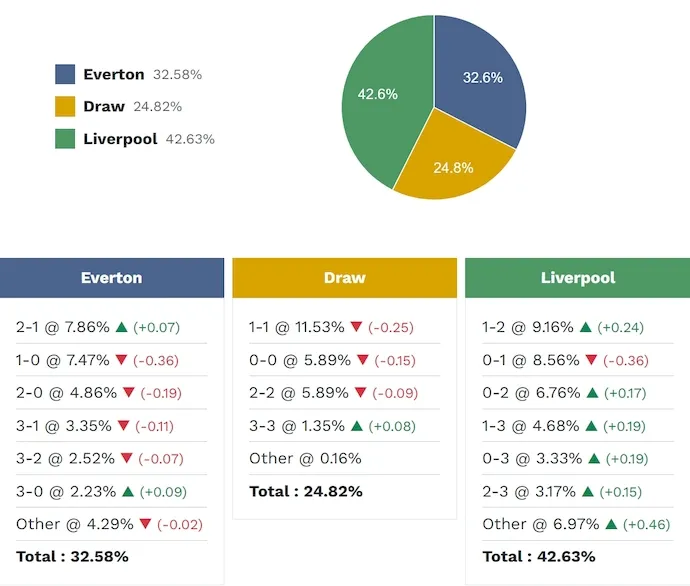690x586 pixels.
Task: Click the yellow Draw legend swatch
Action: (65, 107)
